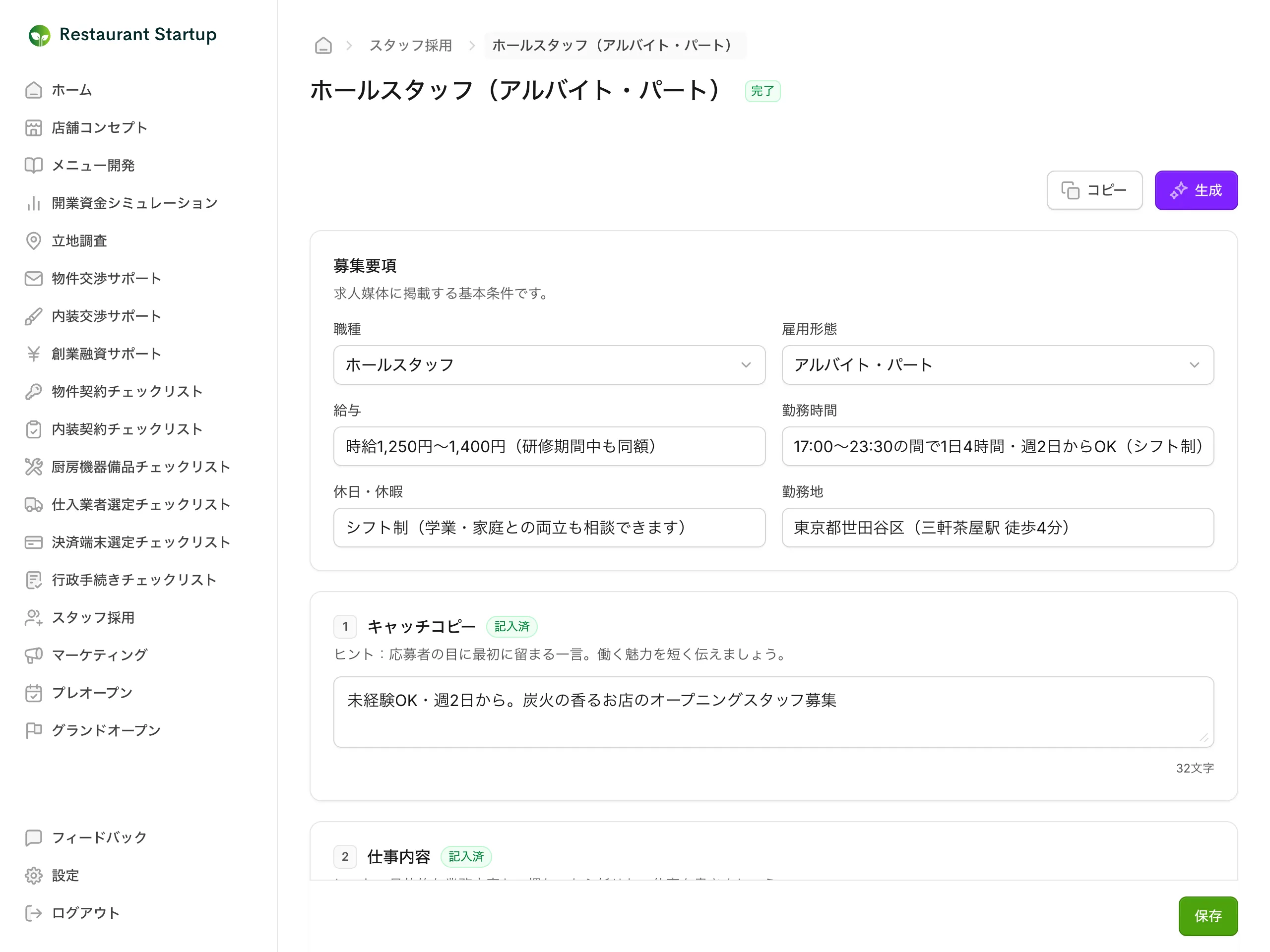This screenshot has height=952, width=1270.
Task: Click the 設定 gear icon
Action: pos(33,876)
